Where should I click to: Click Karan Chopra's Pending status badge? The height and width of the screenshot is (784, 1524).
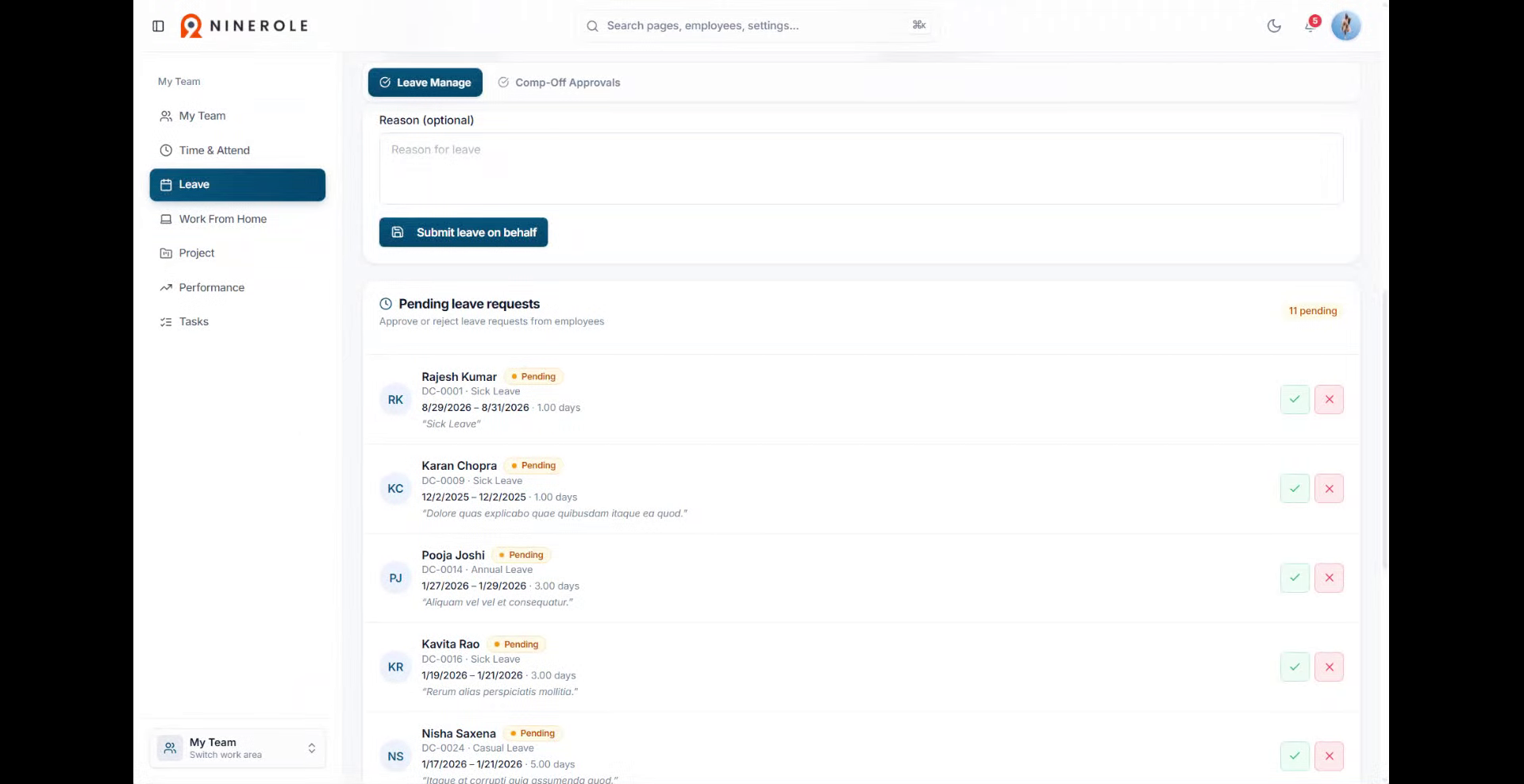pyautogui.click(x=533, y=466)
